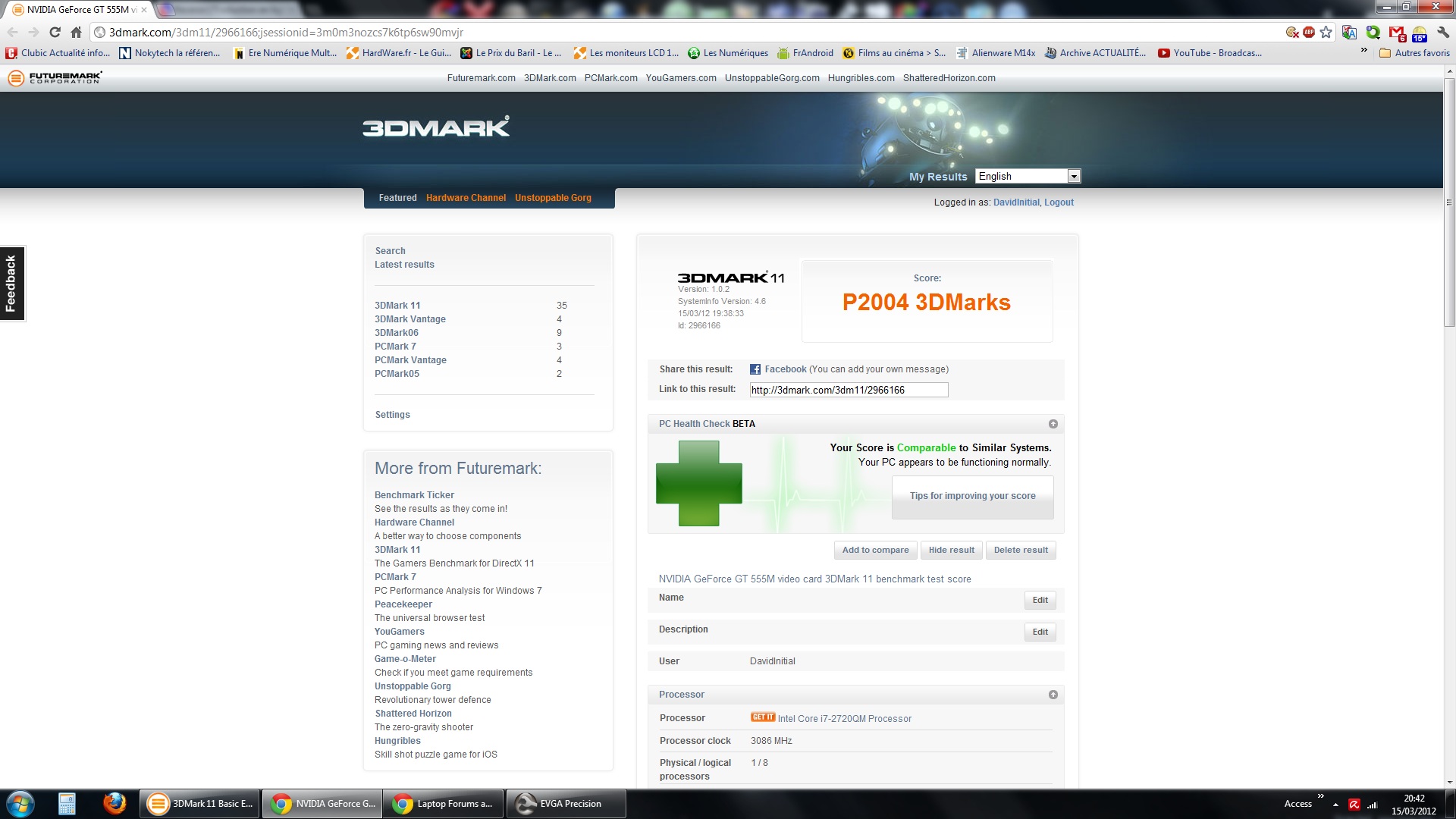The width and height of the screenshot is (1456, 819).
Task: Open the Hungribles link
Action: (x=397, y=741)
